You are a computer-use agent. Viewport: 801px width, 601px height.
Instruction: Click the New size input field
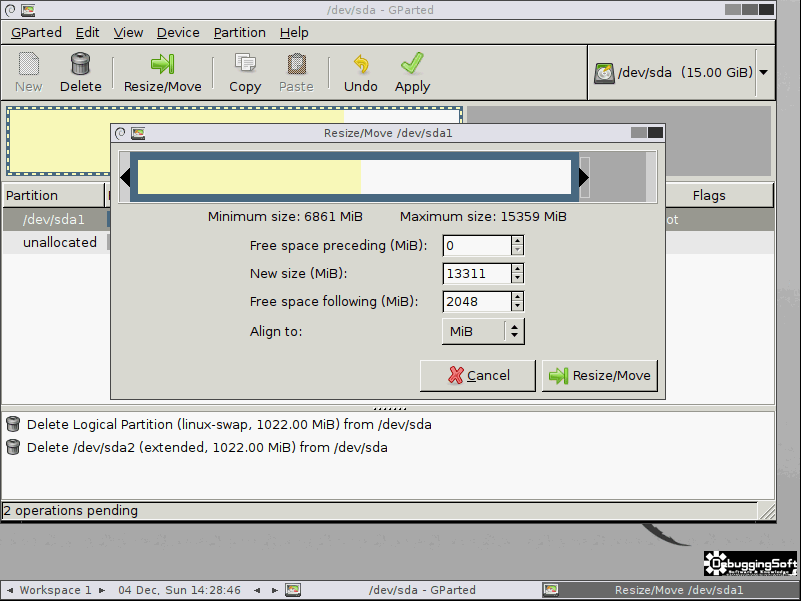477,273
